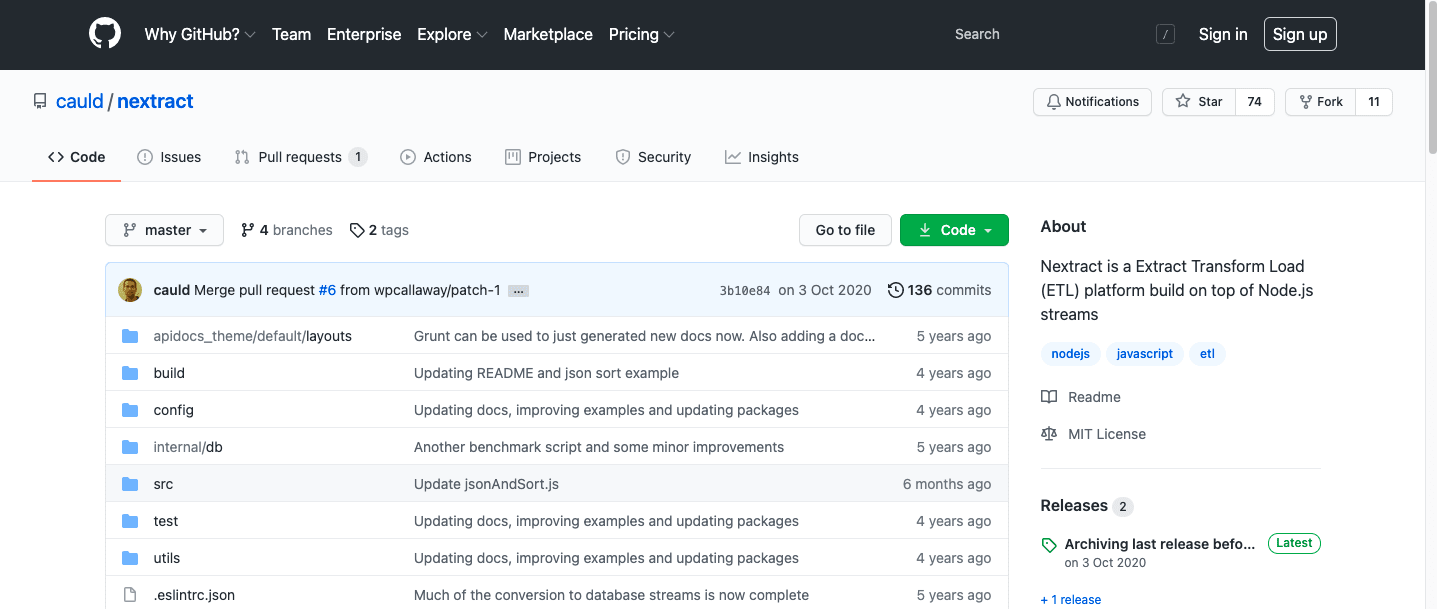Open the GitHub homepage Octocat logo
1437x609 pixels.
point(105,34)
